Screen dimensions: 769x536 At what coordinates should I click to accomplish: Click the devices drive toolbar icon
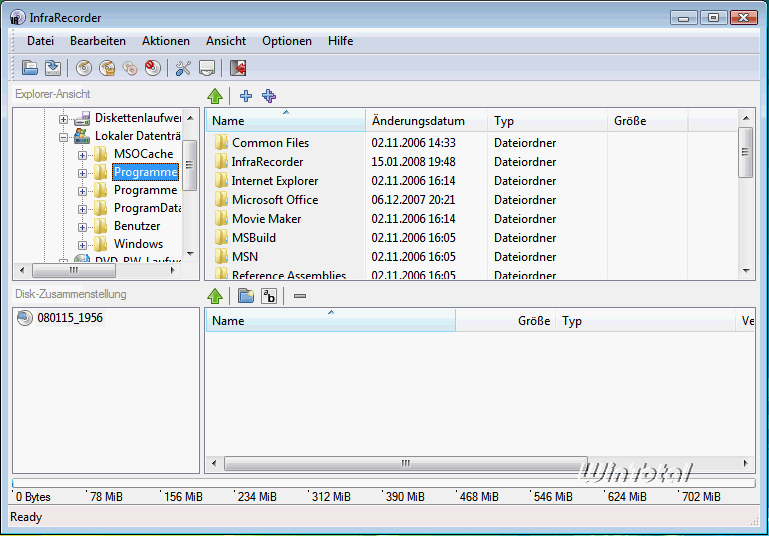click(206, 68)
